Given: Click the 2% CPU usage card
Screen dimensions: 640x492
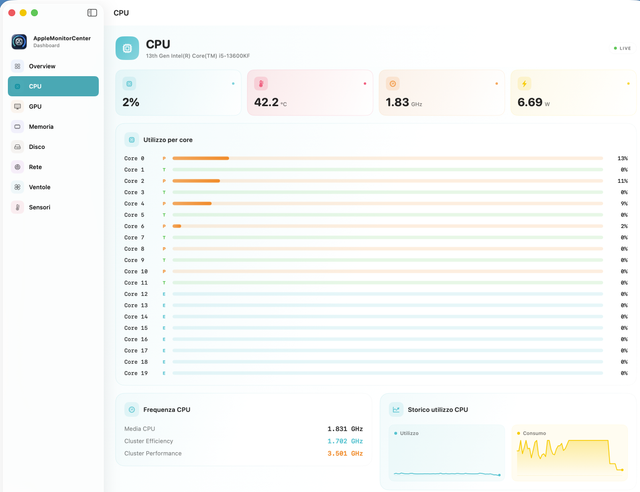Looking at the screenshot, I should click(178, 93).
